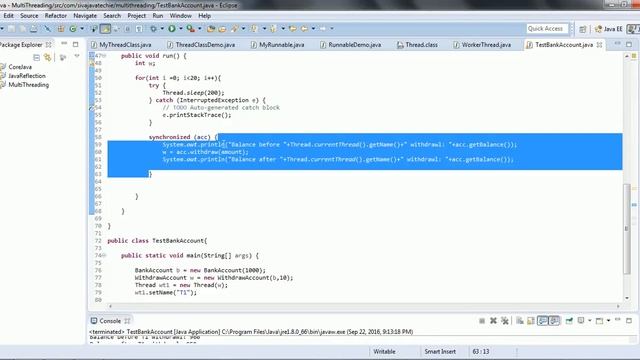Open the Window menu

tap(180, 16)
